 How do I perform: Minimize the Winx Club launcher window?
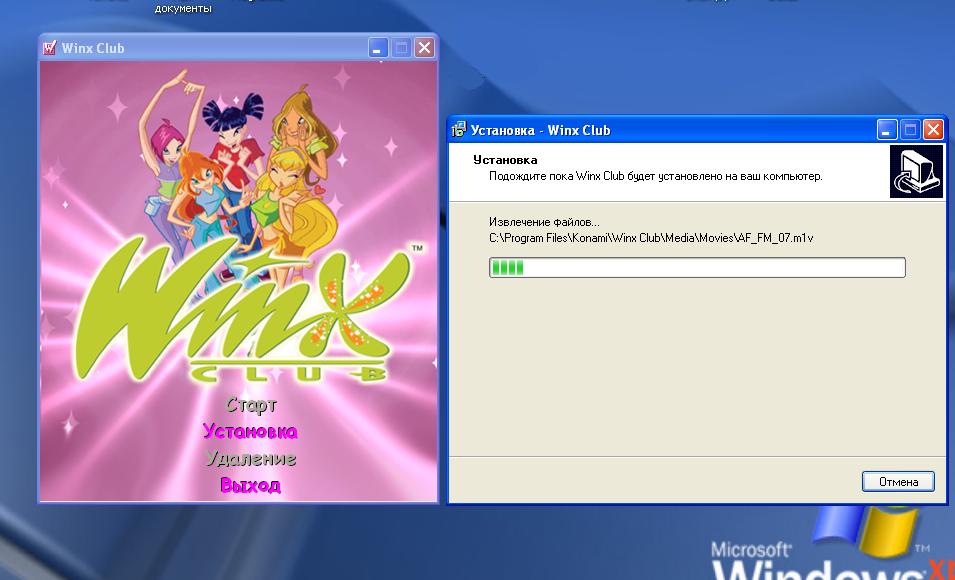click(378, 48)
